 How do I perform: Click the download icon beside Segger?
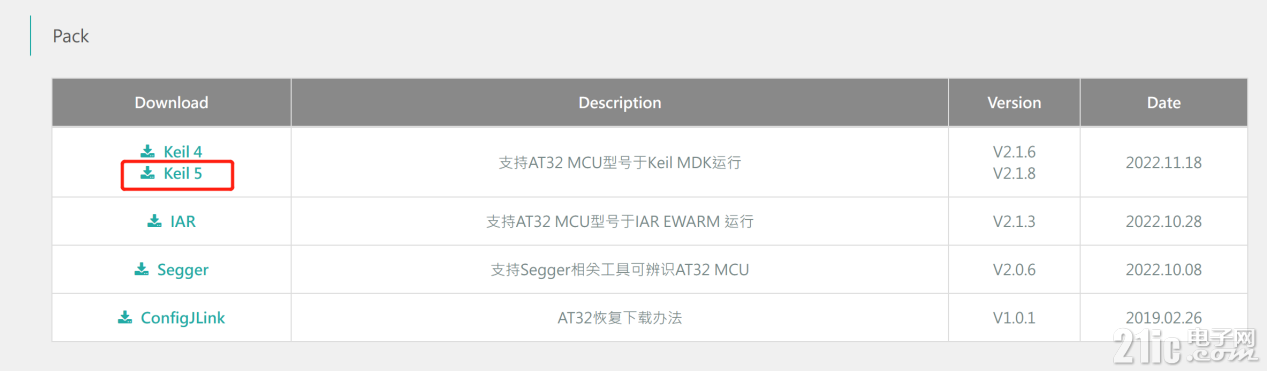click(x=141, y=269)
